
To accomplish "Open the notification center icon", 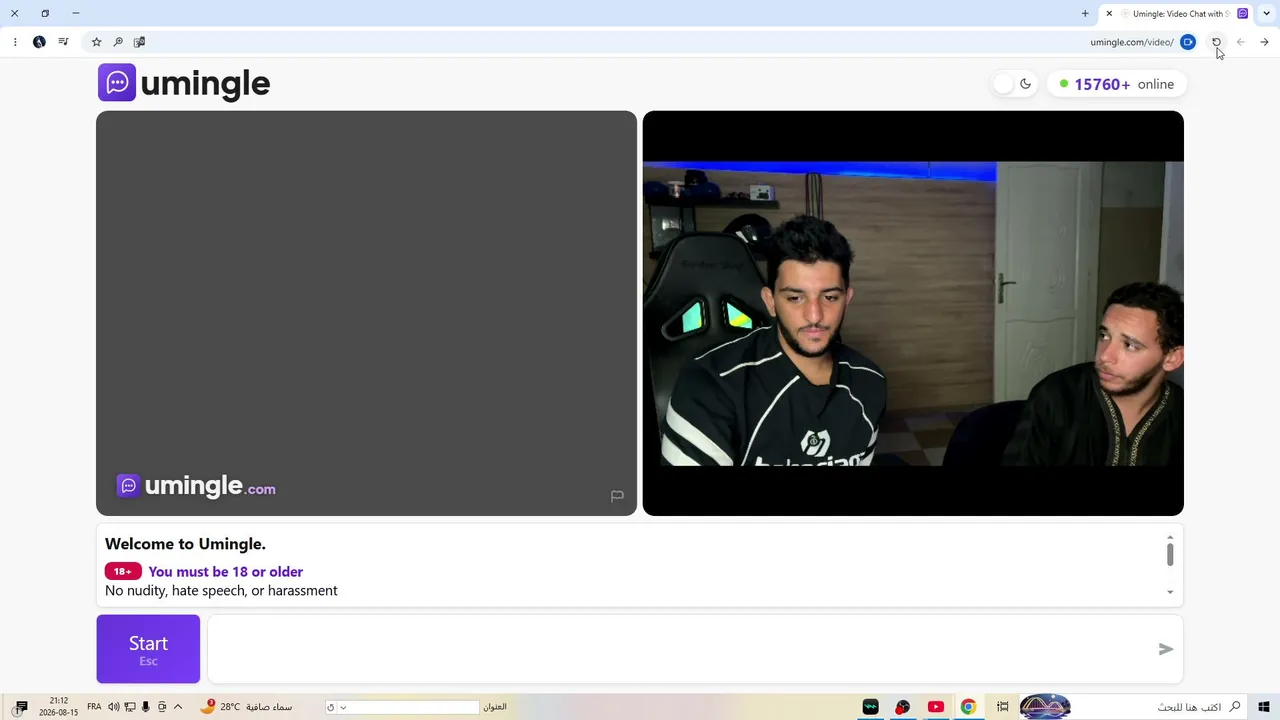I will 21,707.
